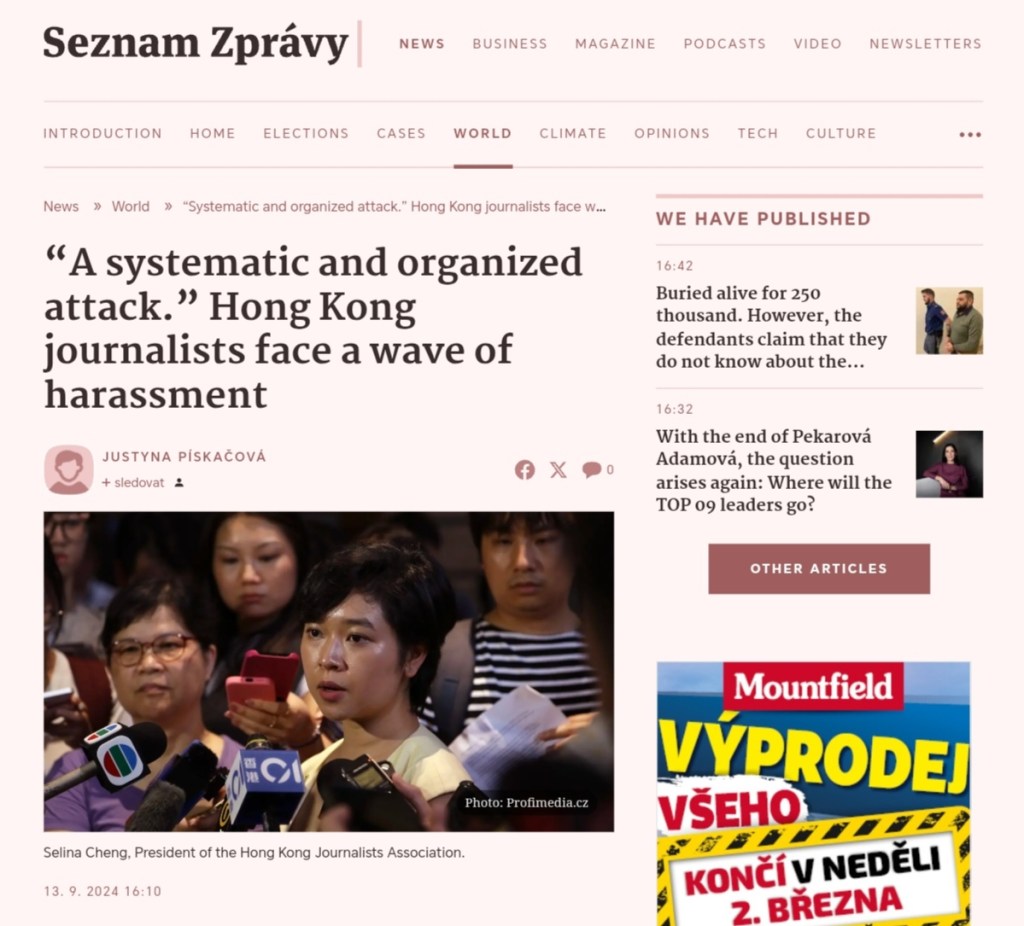
Task: Click World breadcrumb link
Action: pos(131,206)
